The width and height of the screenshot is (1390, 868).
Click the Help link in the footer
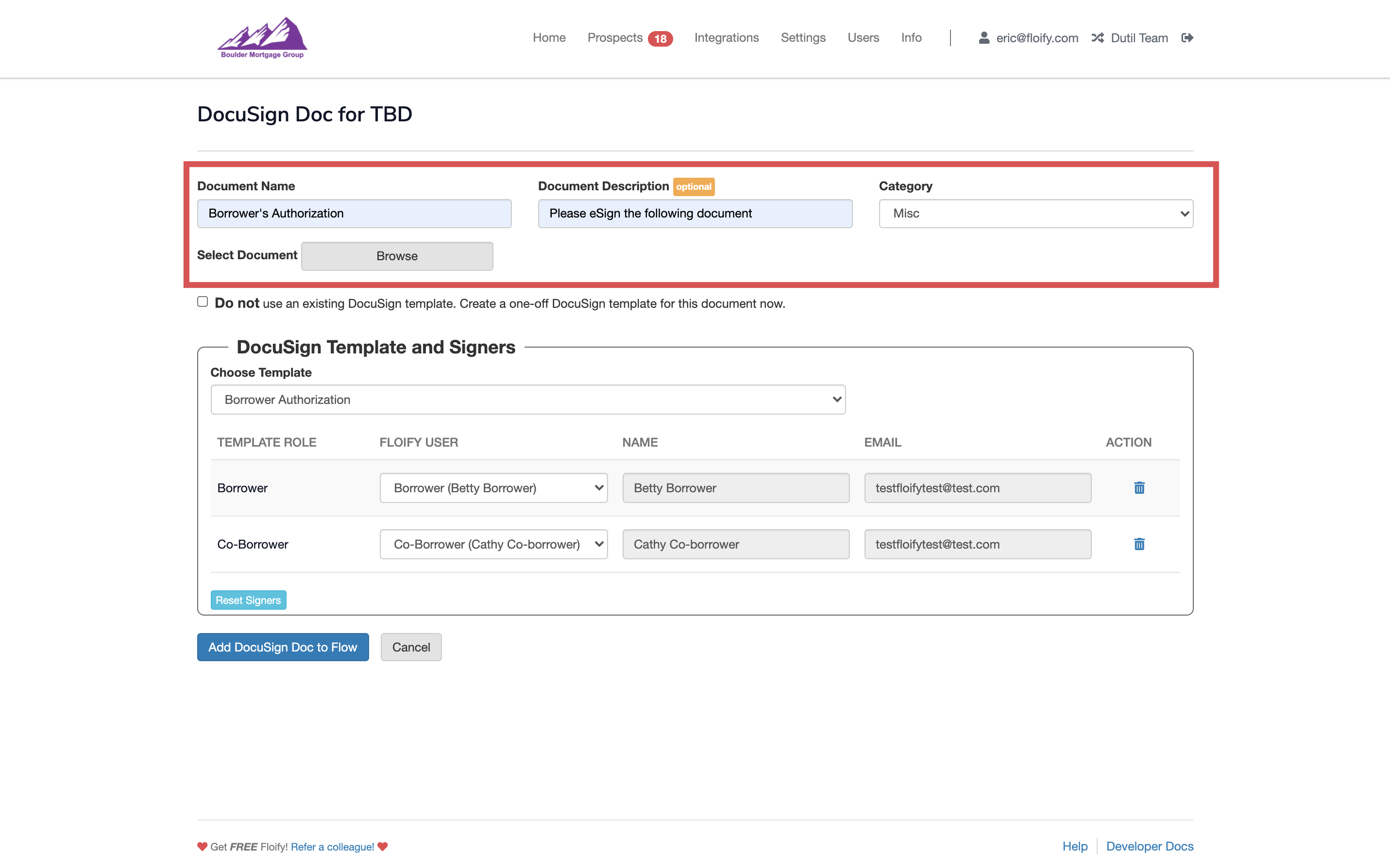[1074, 846]
